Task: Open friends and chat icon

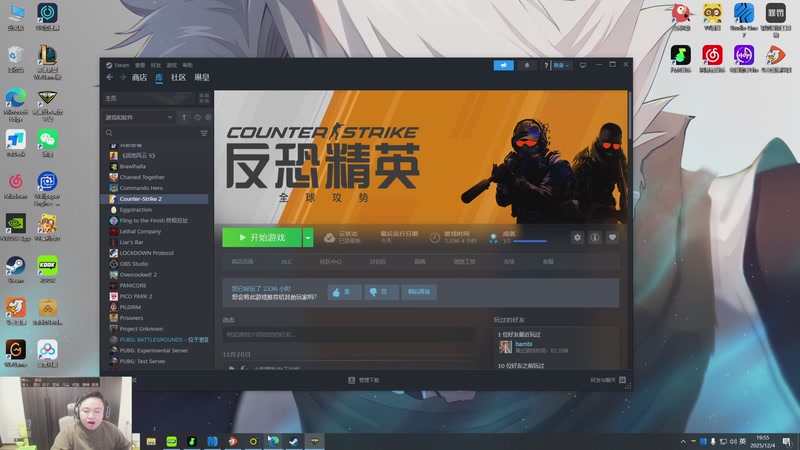Action: pos(622,380)
